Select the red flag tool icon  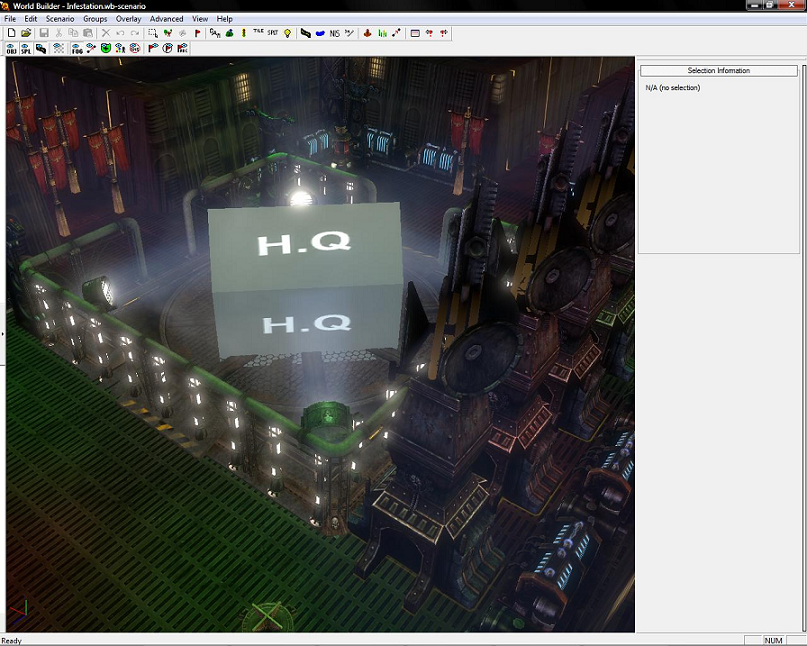[197, 33]
